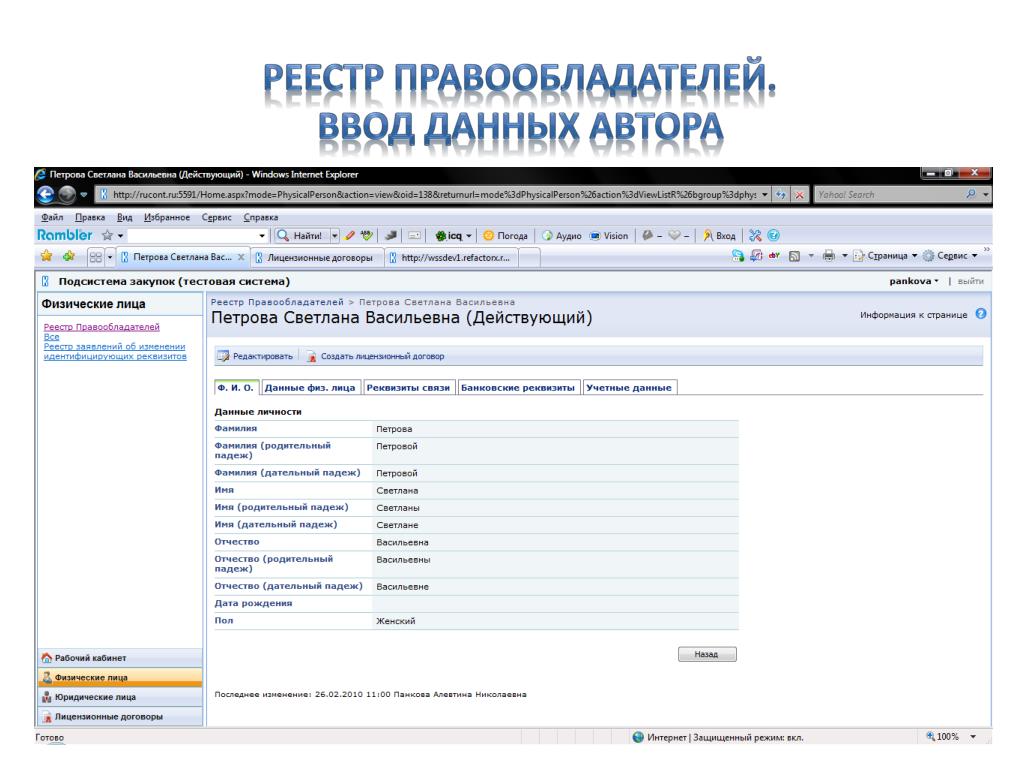Select the Ф. И. О. tab
Screen dimensions: 1024x768
pos(236,387)
